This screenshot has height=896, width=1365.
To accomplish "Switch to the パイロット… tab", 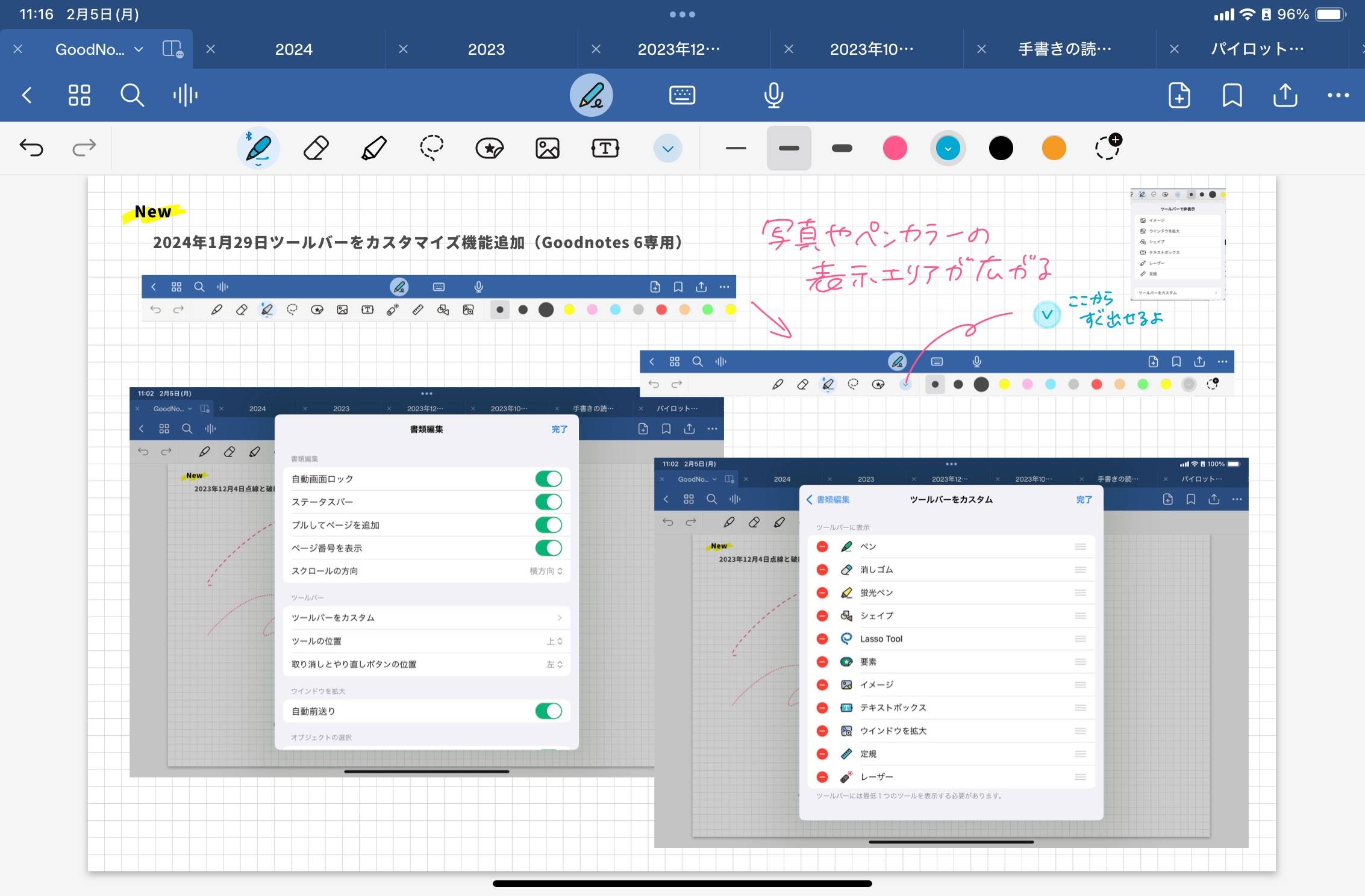I will click(x=1257, y=49).
